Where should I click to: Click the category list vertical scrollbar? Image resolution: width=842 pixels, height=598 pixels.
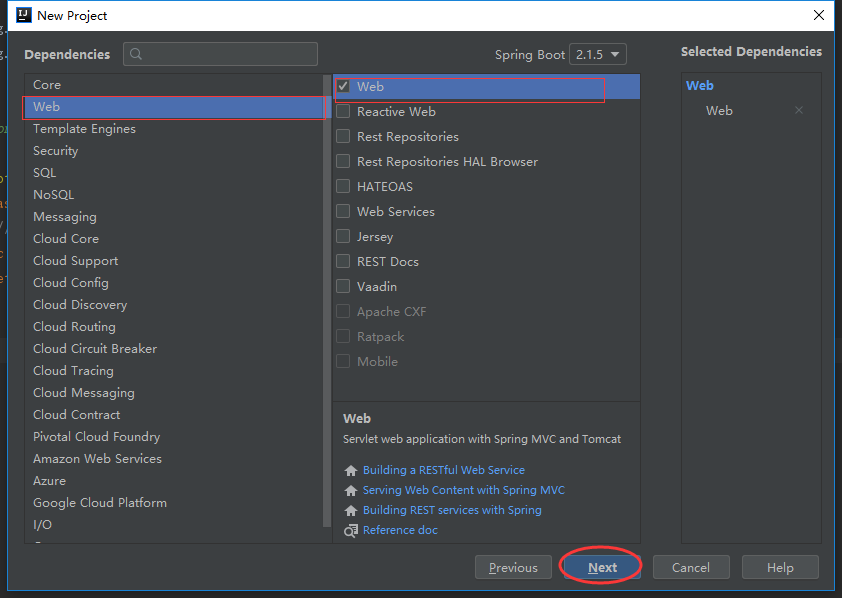point(327,300)
